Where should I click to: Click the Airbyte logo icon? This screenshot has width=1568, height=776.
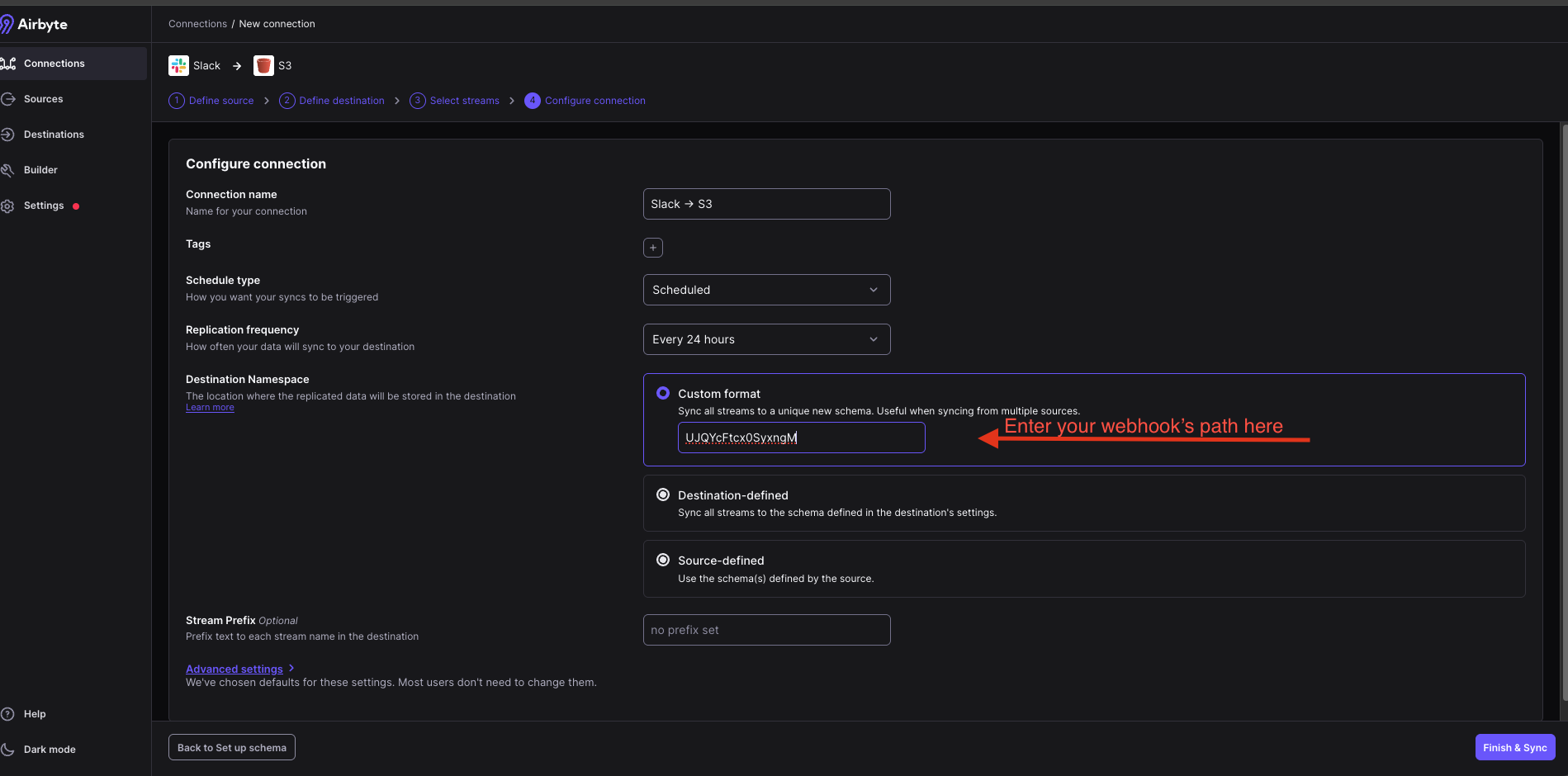7,24
